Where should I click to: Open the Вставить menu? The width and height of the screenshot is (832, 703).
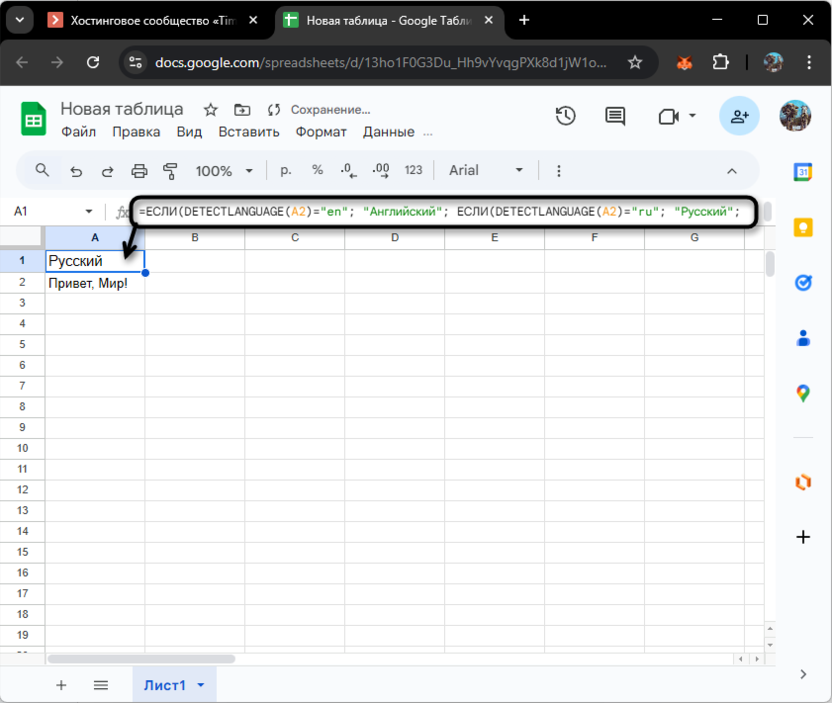(x=249, y=132)
